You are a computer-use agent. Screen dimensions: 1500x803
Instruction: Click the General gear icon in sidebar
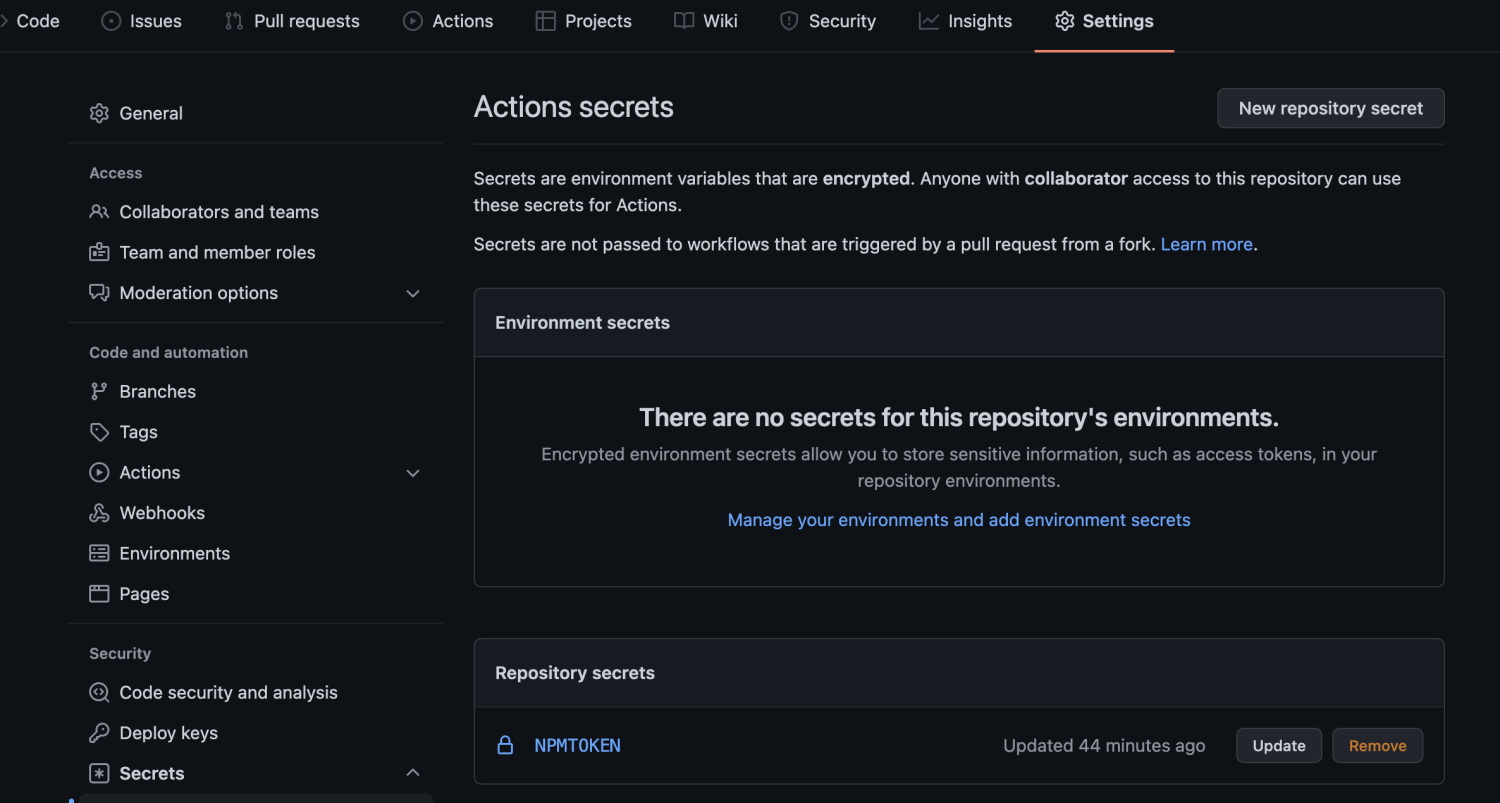click(99, 113)
